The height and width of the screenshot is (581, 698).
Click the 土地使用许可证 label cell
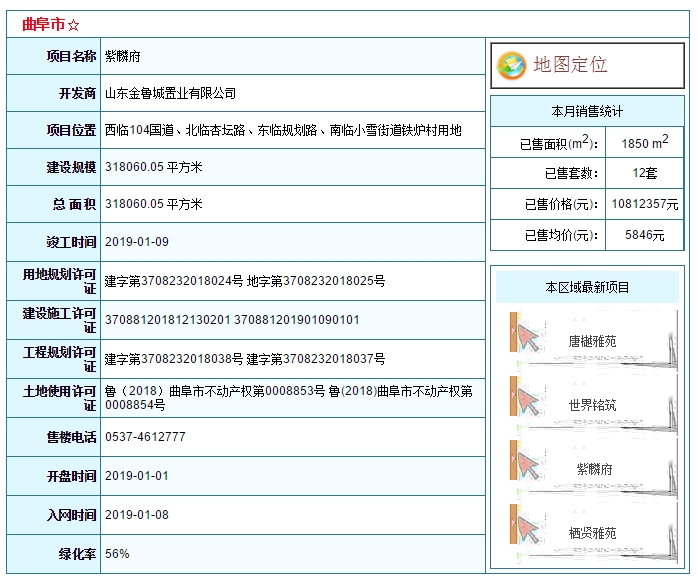(54, 398)
